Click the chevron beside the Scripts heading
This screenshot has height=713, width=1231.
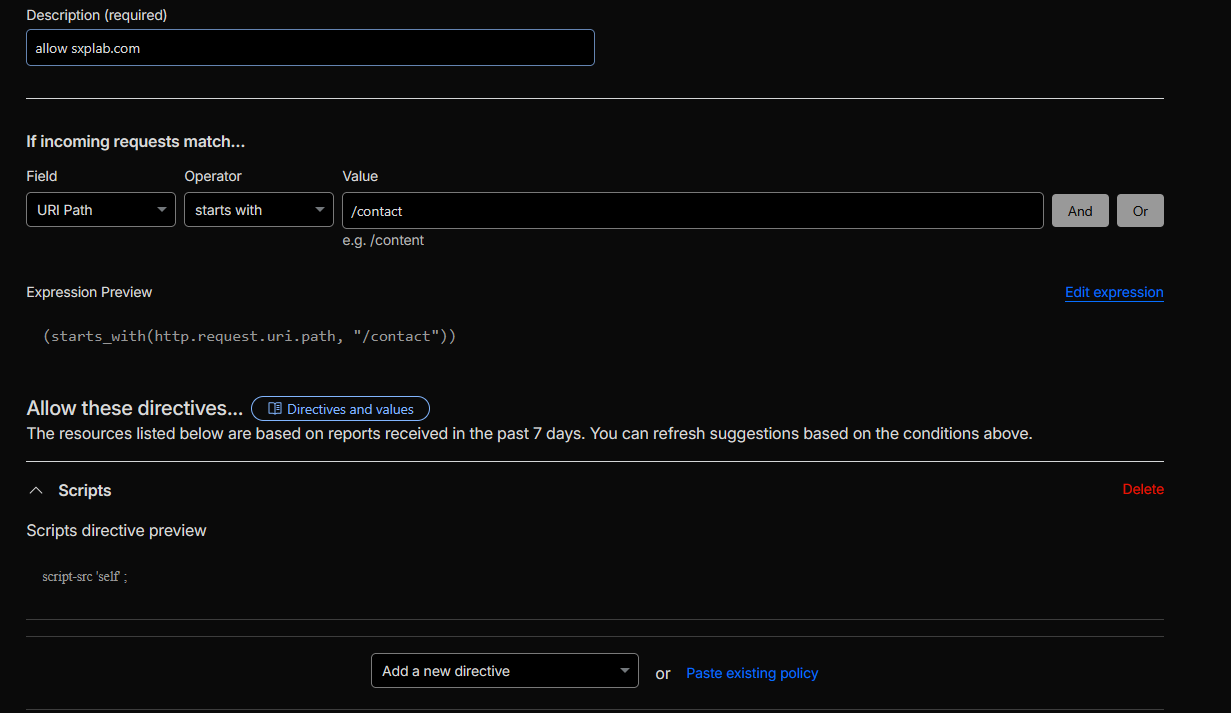[36, 490]
